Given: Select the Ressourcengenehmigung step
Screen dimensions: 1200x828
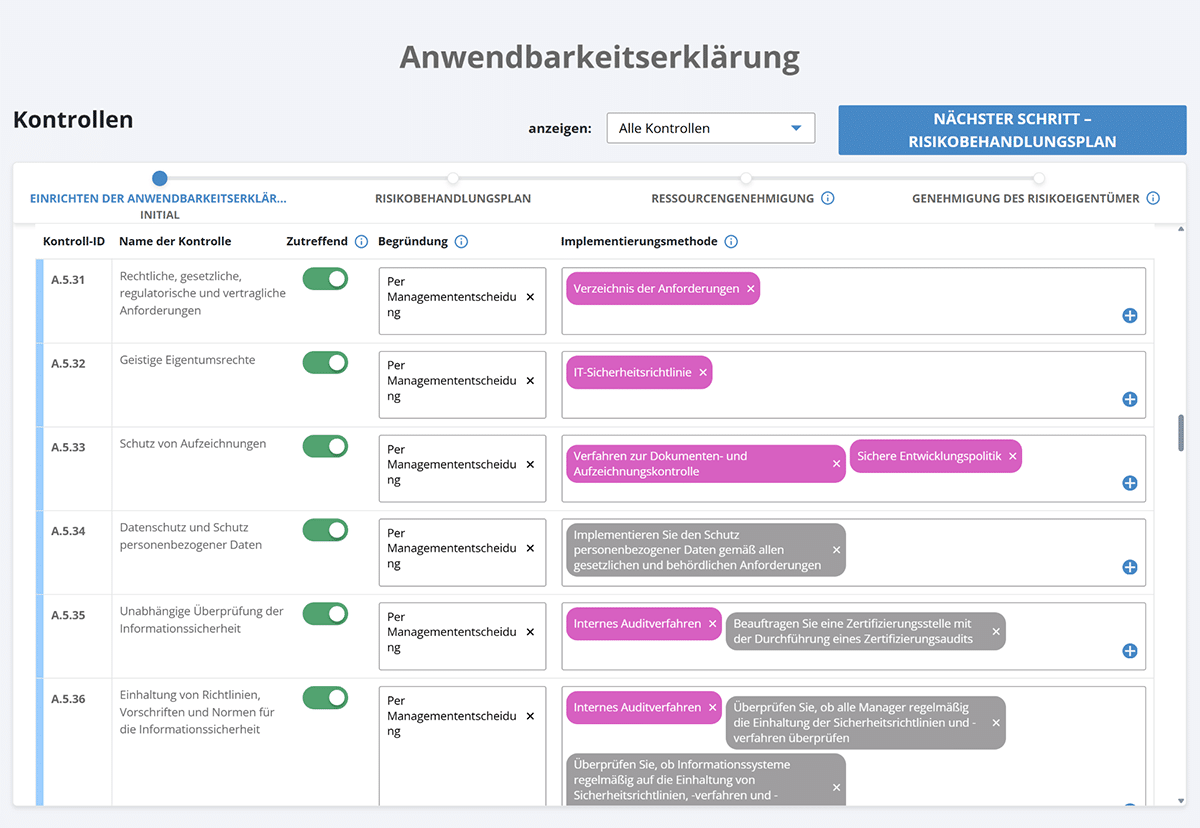Looking at the screenshot, I should point(732,198).
